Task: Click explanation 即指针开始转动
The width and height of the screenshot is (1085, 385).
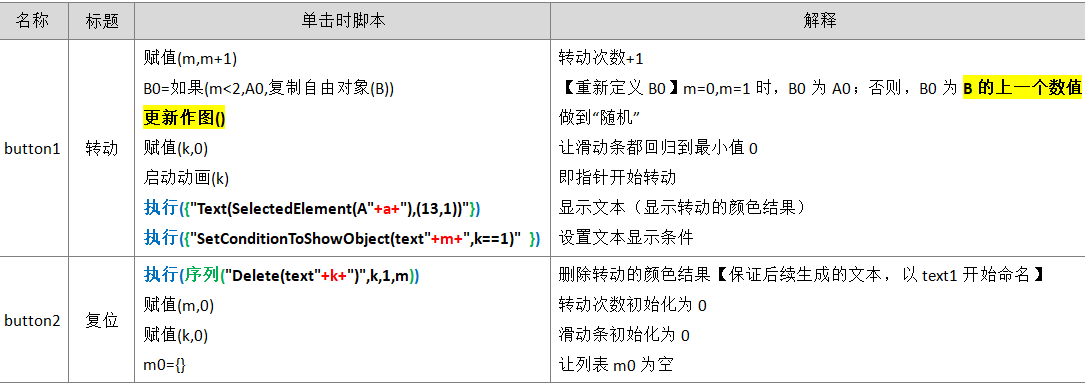Action: pos(617,178)
